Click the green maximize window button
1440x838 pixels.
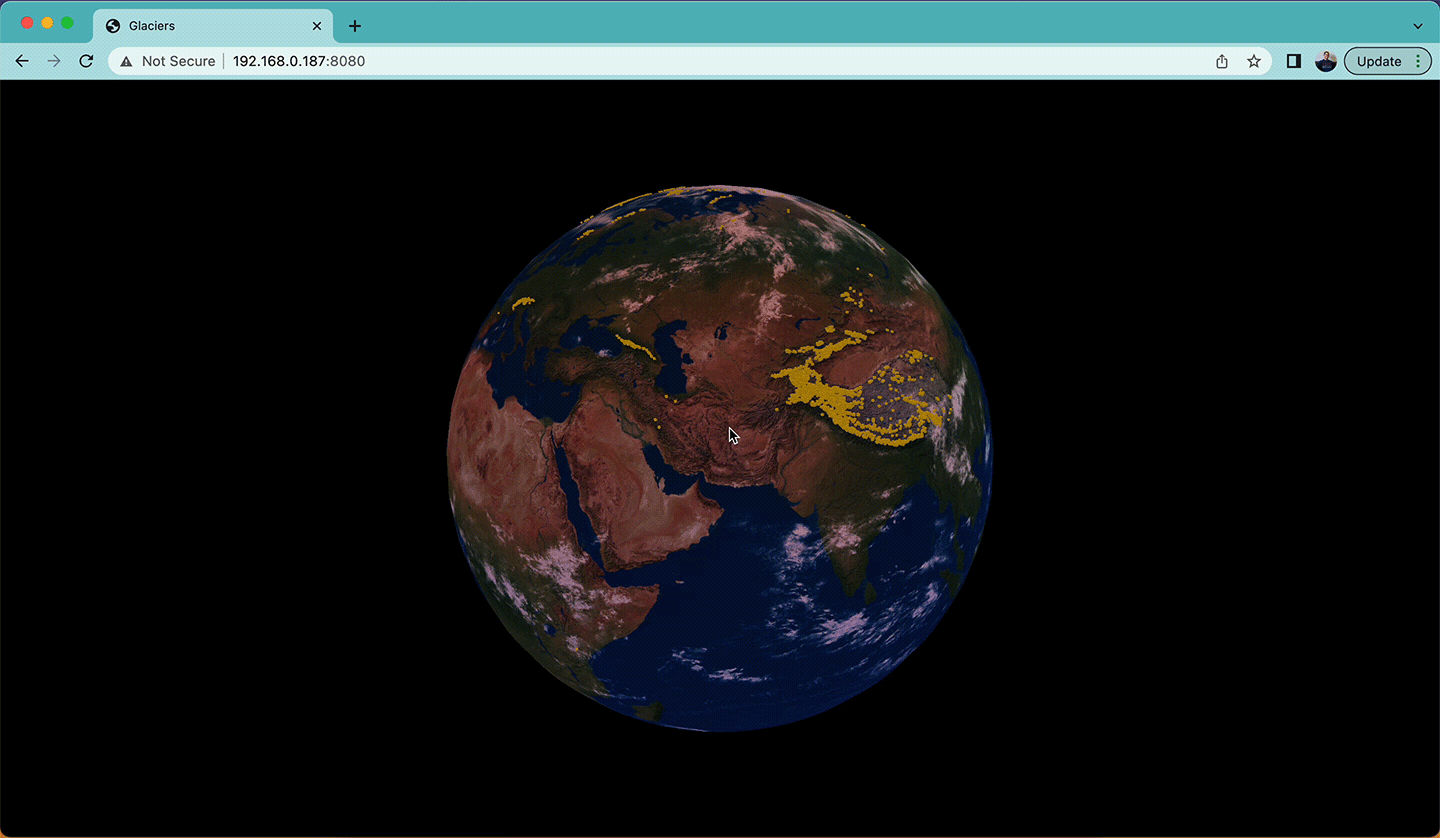coord(67,23)
